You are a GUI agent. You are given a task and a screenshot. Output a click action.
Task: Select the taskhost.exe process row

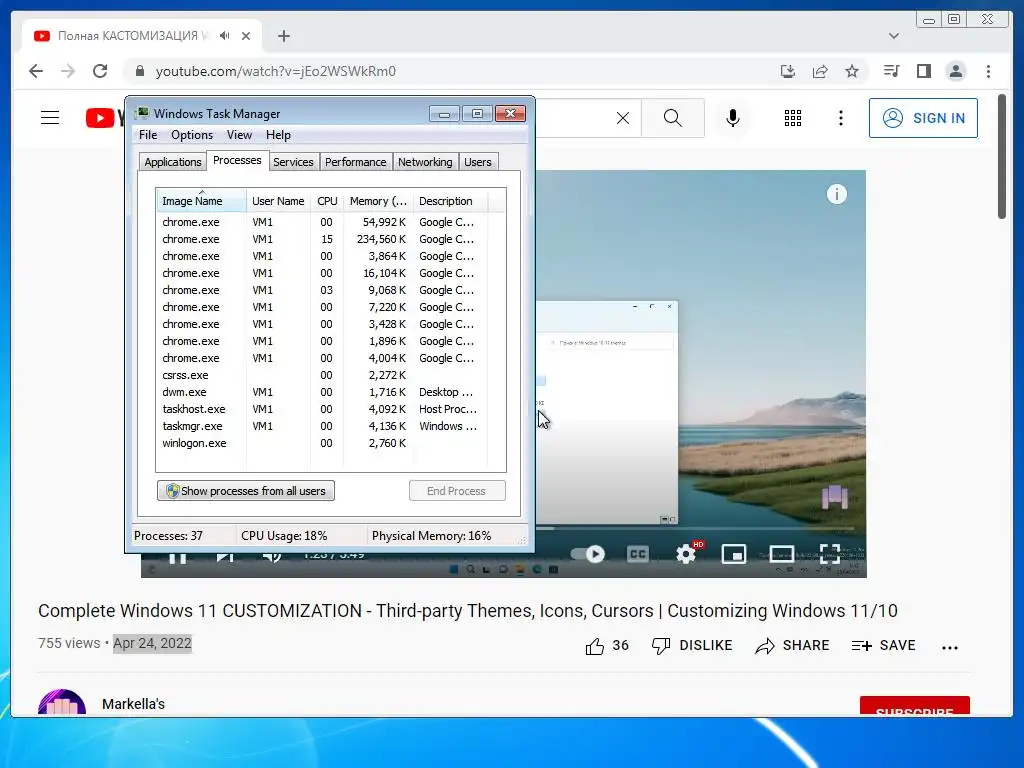tap(322, 409)
